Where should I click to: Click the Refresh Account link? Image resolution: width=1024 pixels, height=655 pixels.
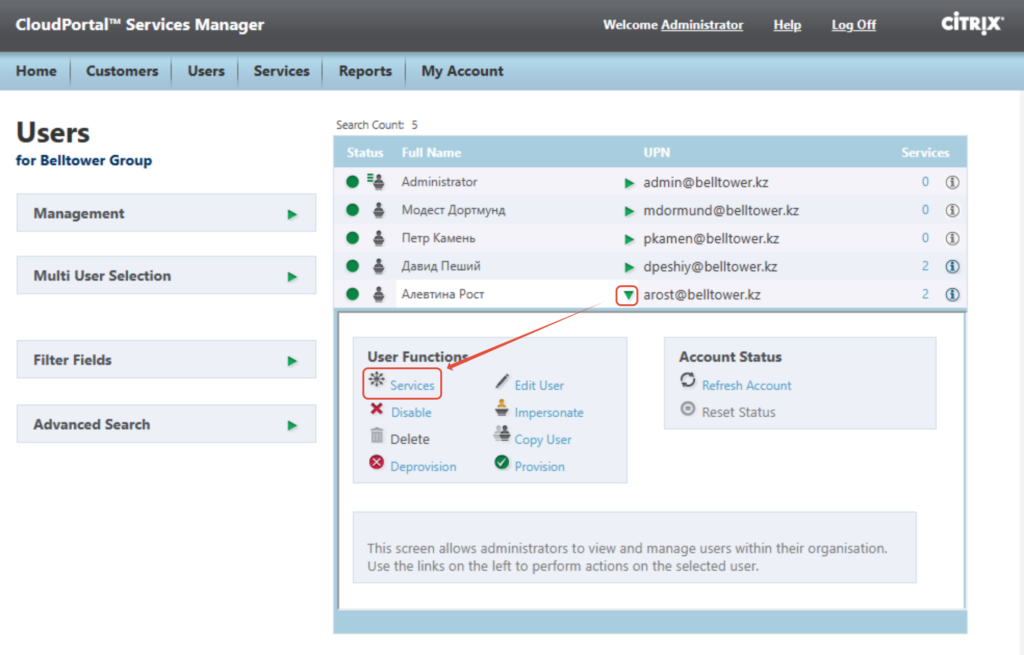[746, 385]
